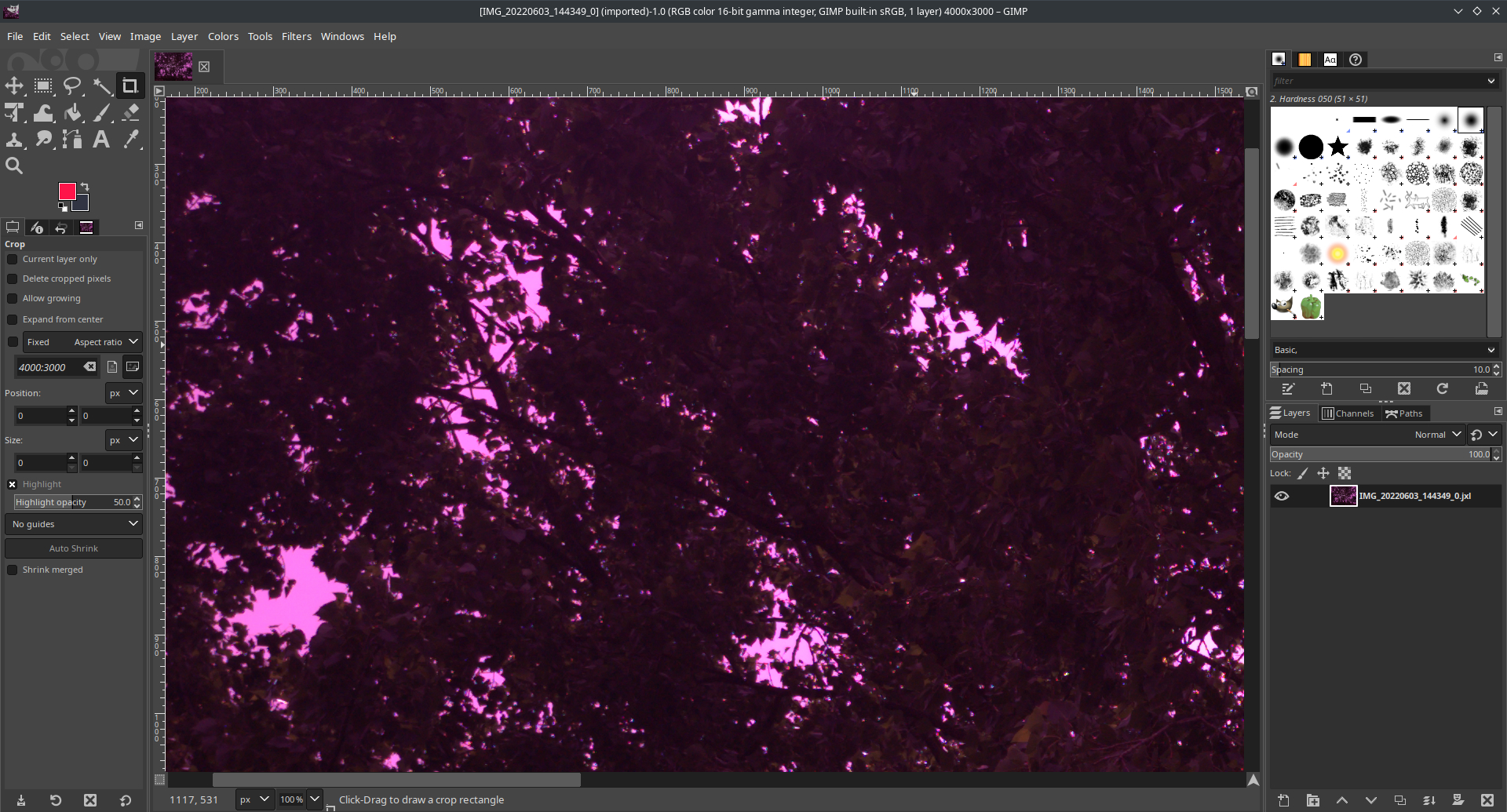Activate the Text tool
This screenshot has width=1507, height=812.
101,139
